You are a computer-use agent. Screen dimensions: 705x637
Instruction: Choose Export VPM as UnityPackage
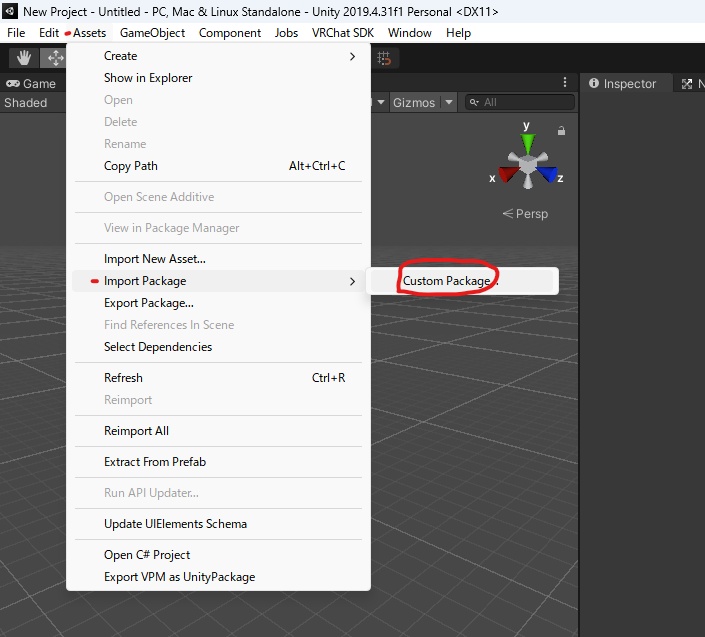219,577
